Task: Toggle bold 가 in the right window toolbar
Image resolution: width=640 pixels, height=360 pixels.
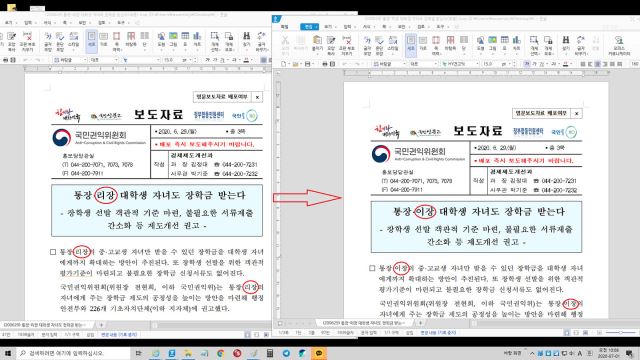Action: pos(527,64)
